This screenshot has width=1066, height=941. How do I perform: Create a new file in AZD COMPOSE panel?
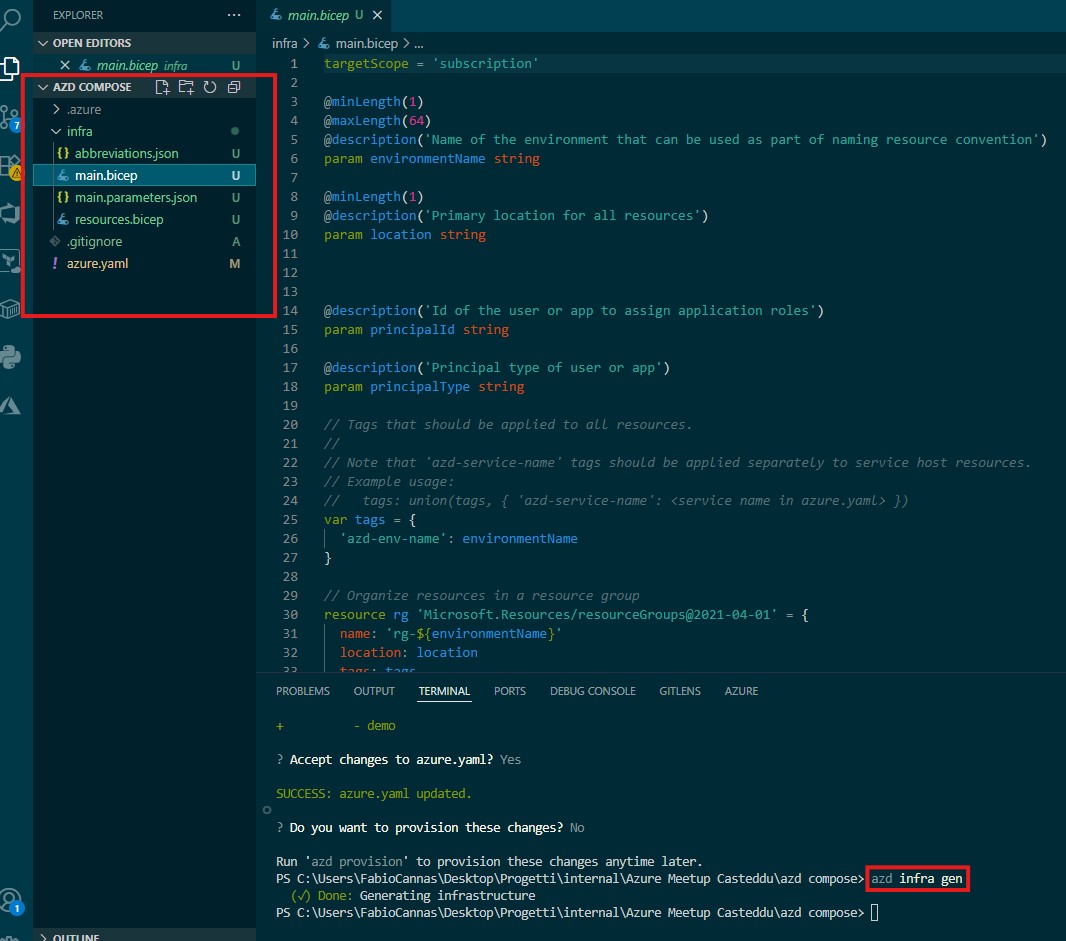(162, 87)
